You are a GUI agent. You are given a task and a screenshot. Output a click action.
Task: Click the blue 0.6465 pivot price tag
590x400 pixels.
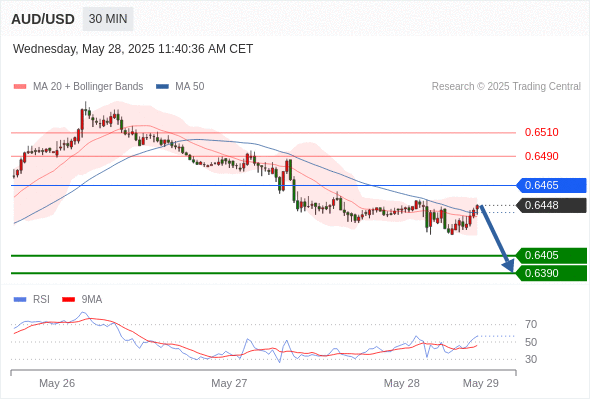tap(551, 186)
